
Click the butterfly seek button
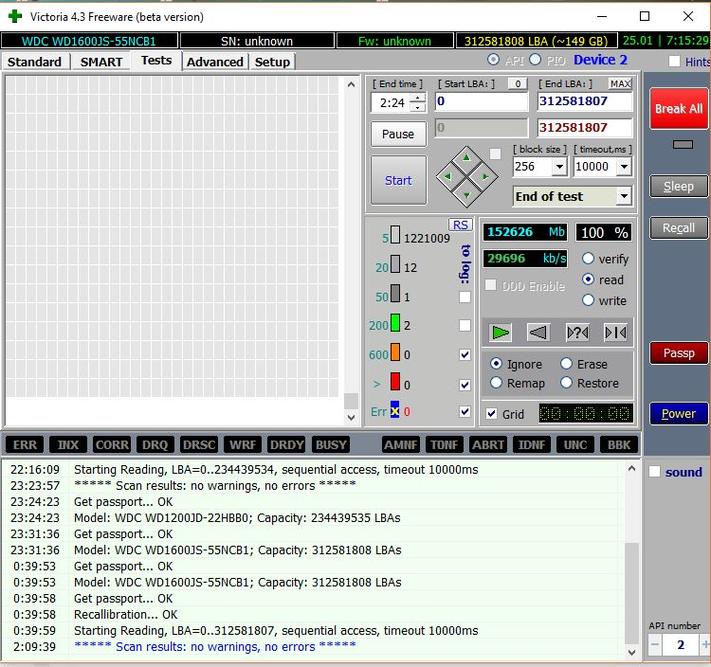(x=616, y=332)
